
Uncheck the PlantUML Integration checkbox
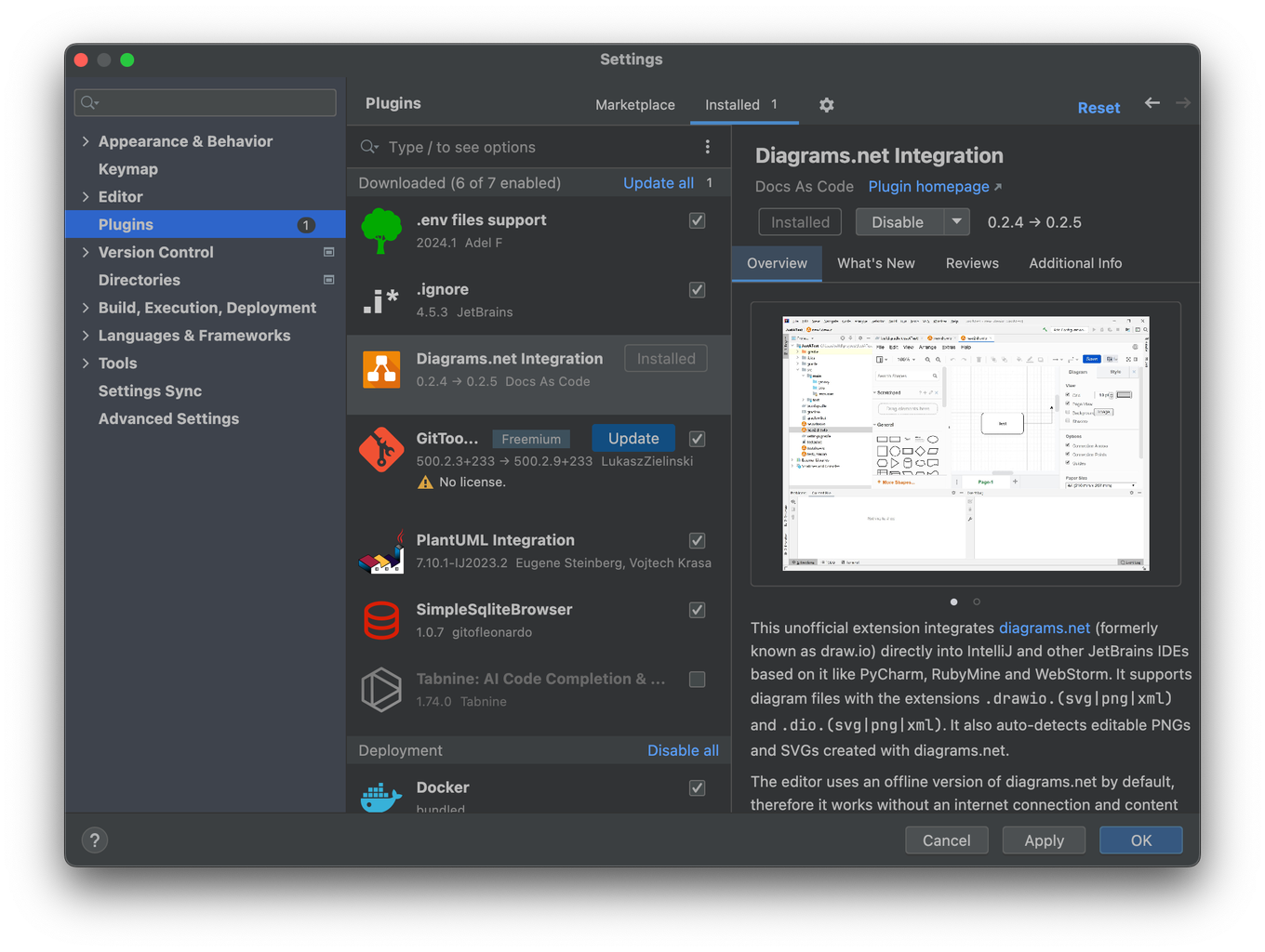click(x=697, y=540)
